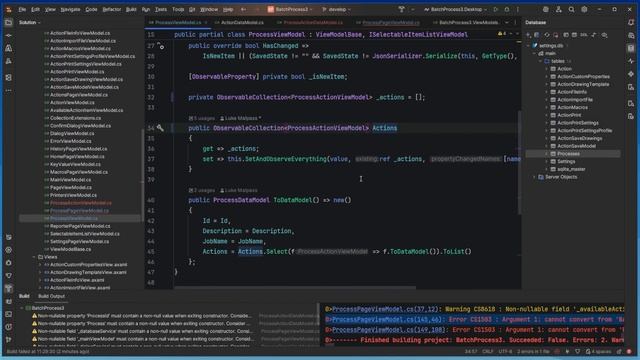Viewport: 640px width, 360px height.
Task: Collapse the tables node in Database tree
Action: pyautogui.click(x=540, y=61)
